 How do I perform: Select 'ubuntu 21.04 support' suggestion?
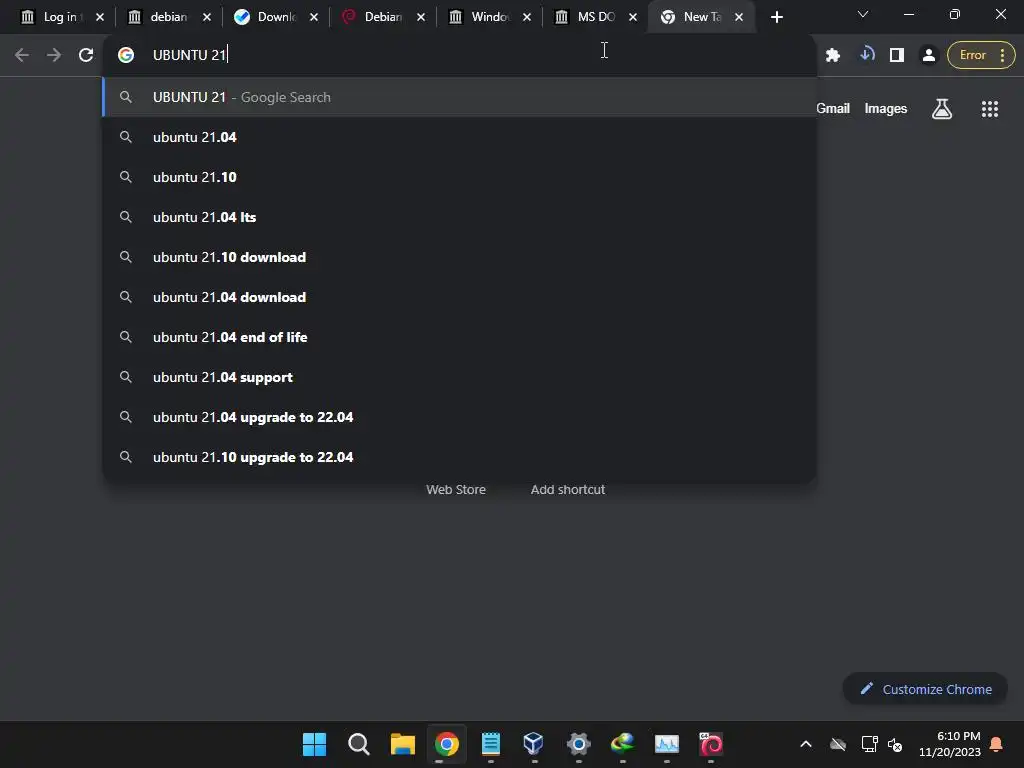pyautogui.click(x=460, y=377)
